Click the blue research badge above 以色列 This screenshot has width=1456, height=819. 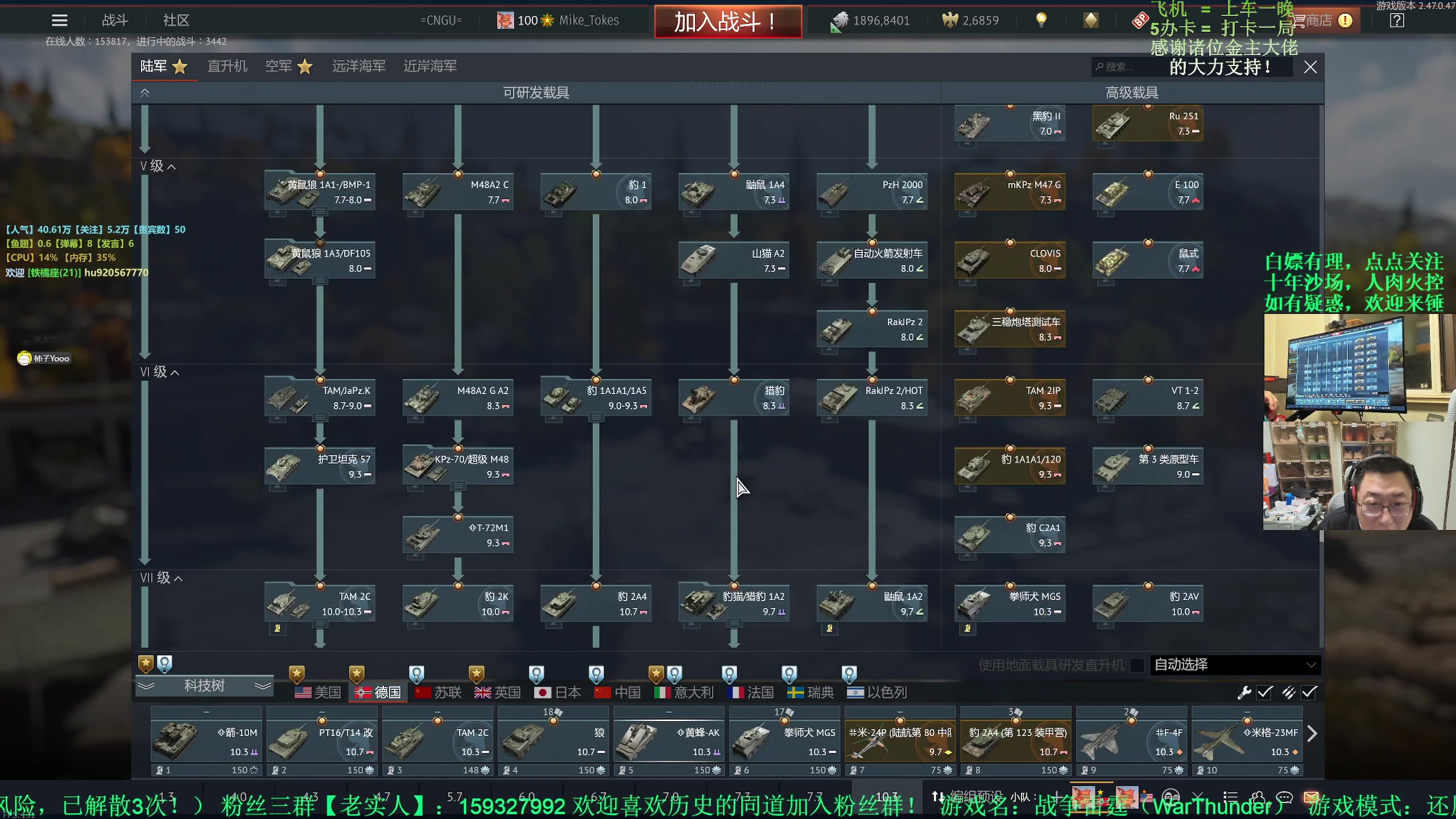point(849,674)
